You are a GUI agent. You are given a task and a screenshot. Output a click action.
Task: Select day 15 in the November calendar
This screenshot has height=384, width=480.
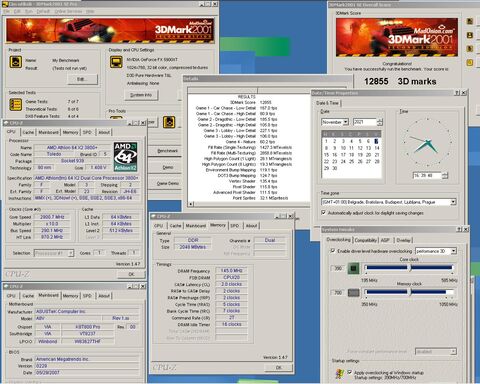[x=326, y=155]
